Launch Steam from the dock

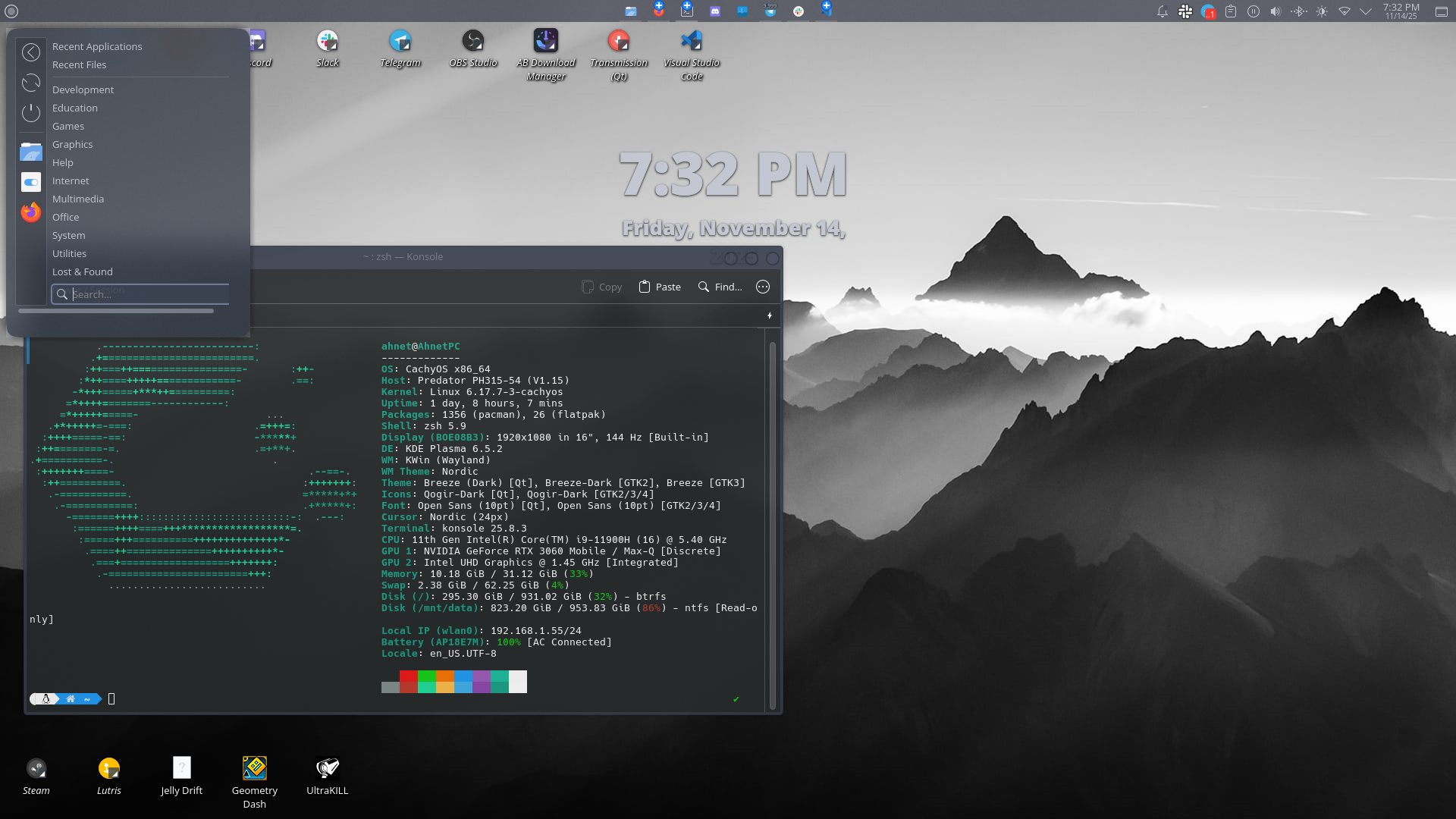36,768
